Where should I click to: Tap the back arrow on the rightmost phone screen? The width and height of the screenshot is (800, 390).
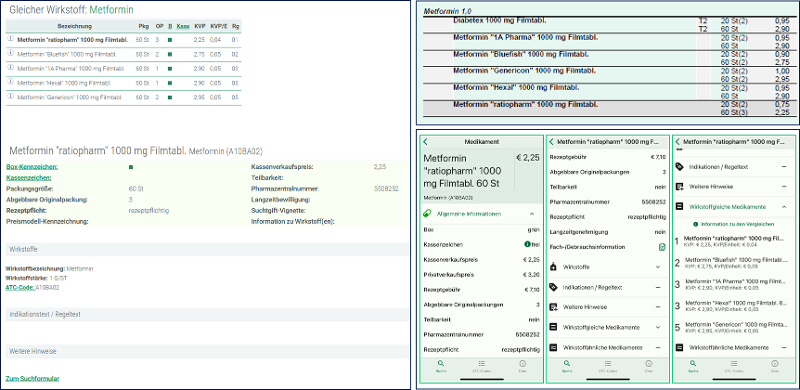[x=678, y=142]
